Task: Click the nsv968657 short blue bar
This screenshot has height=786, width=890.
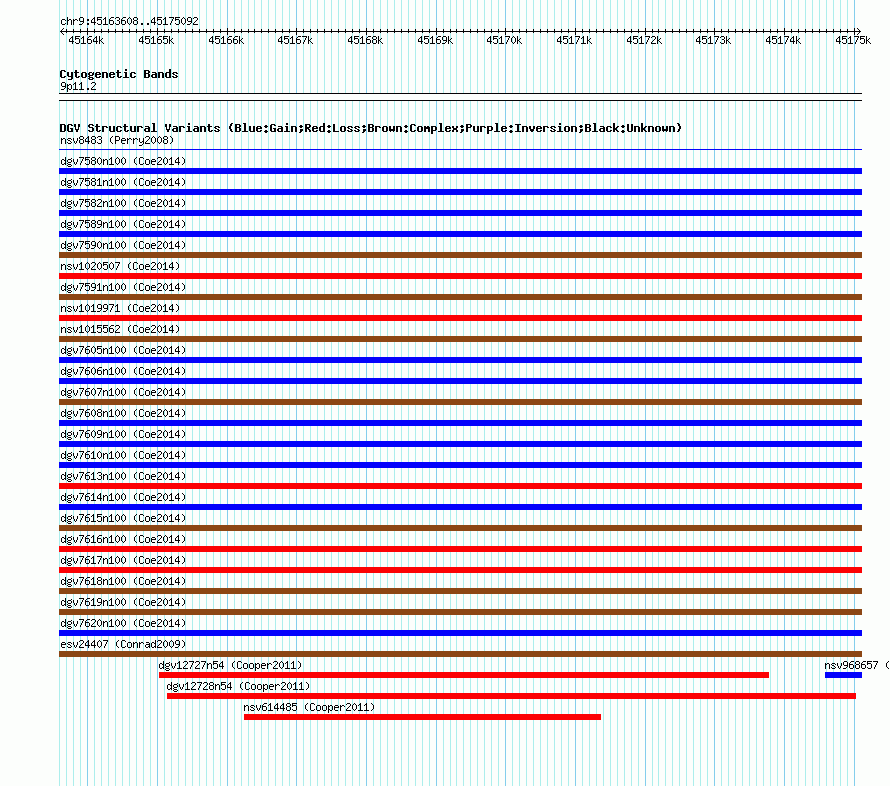Action: [x=843, y=675]
